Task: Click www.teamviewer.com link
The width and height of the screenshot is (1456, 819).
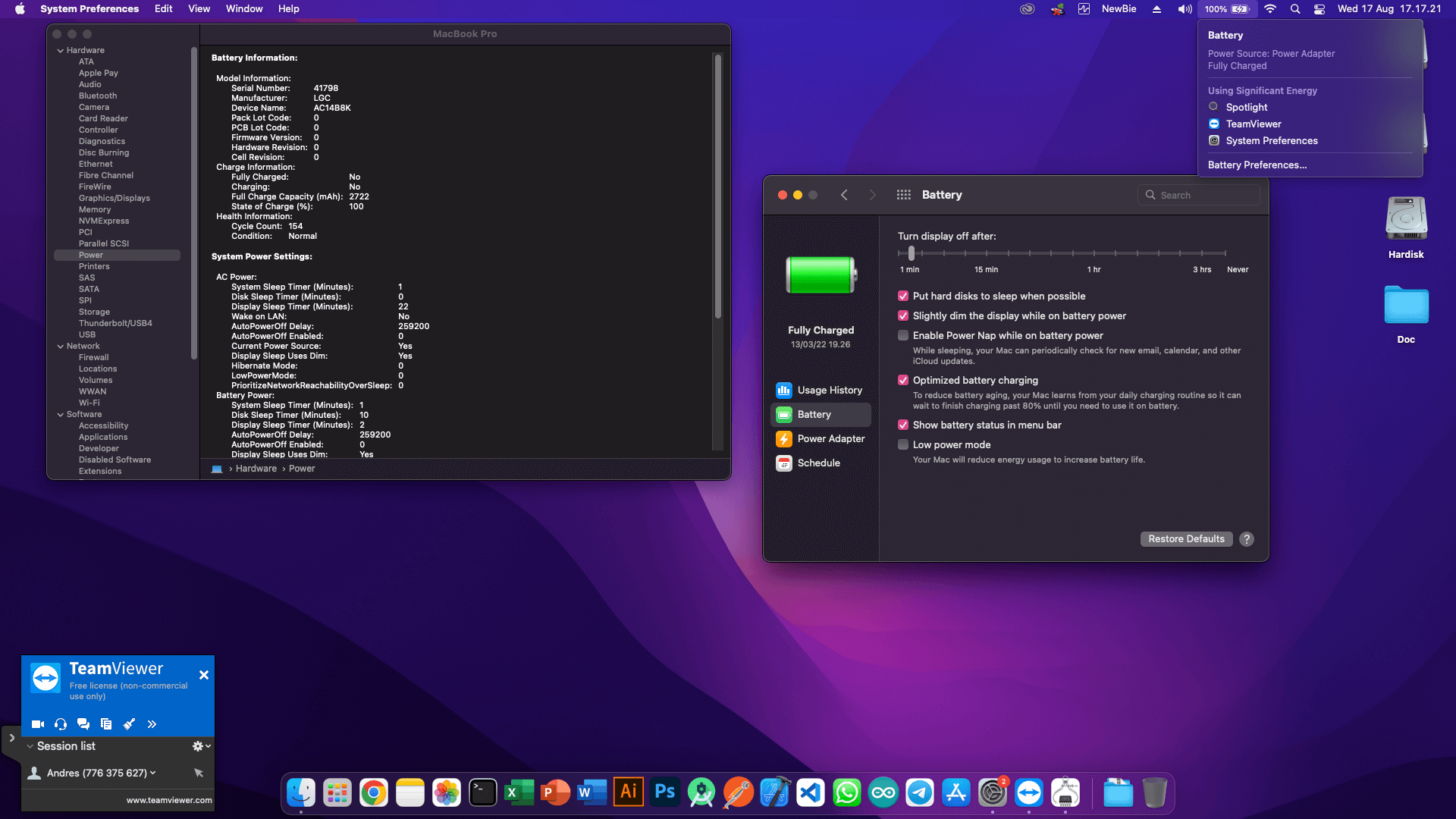Action: pyautogui.click(x=169, y=800)
